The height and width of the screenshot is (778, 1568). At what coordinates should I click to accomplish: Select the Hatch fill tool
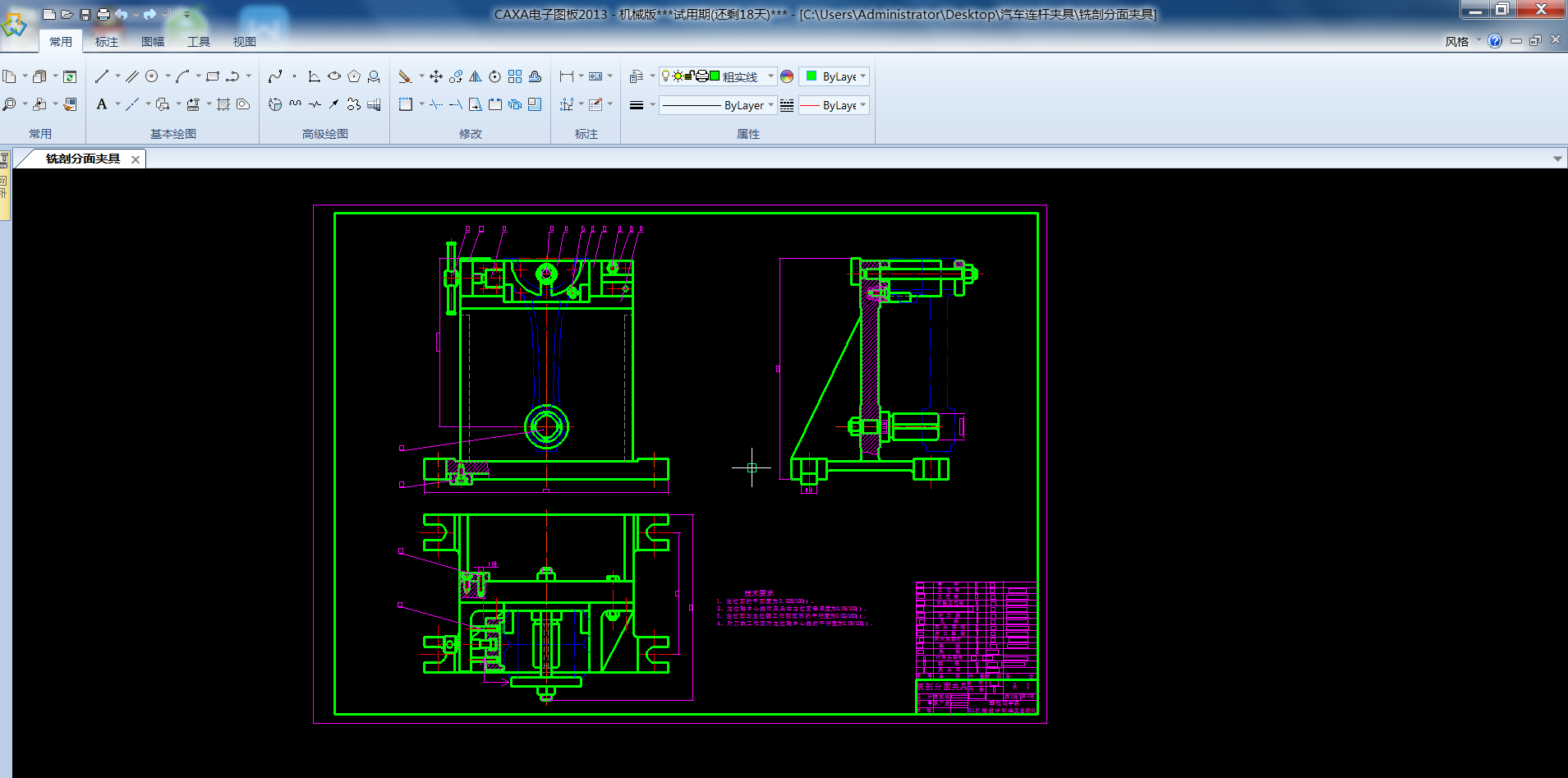tap(223, 104)
